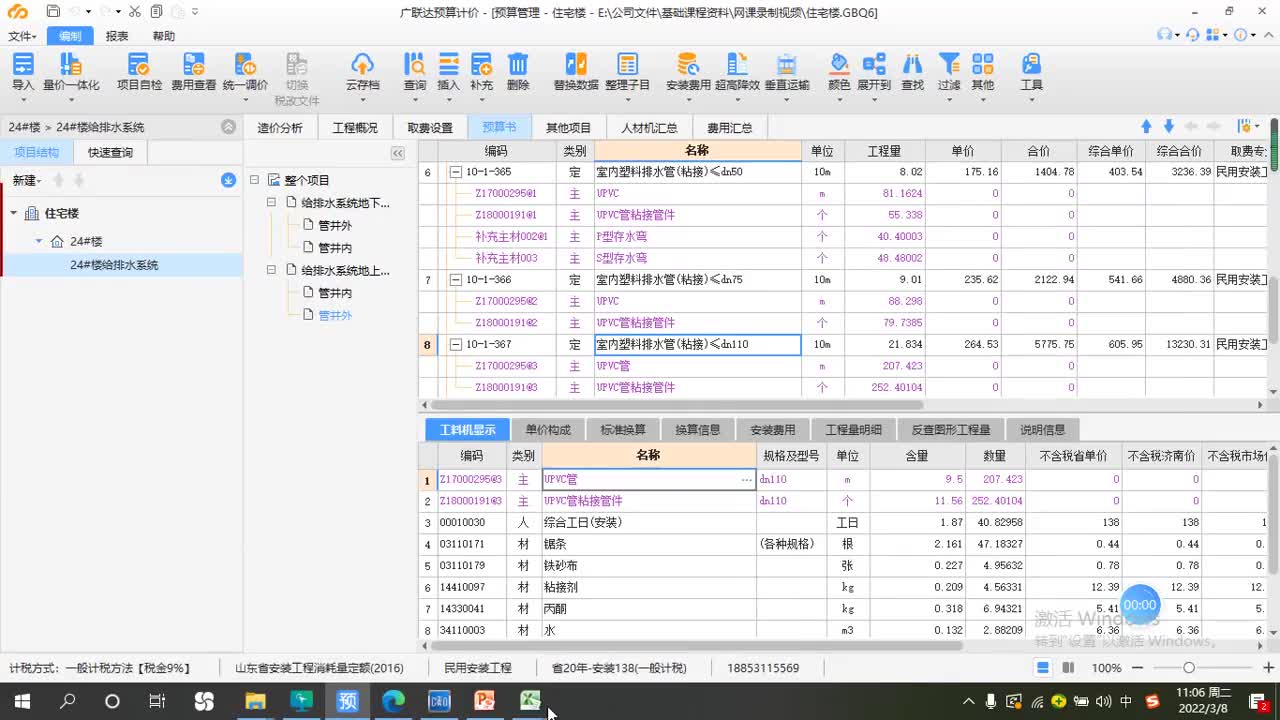
Task: Collapse the tree panel with double chevron
Action: point(397,153)
